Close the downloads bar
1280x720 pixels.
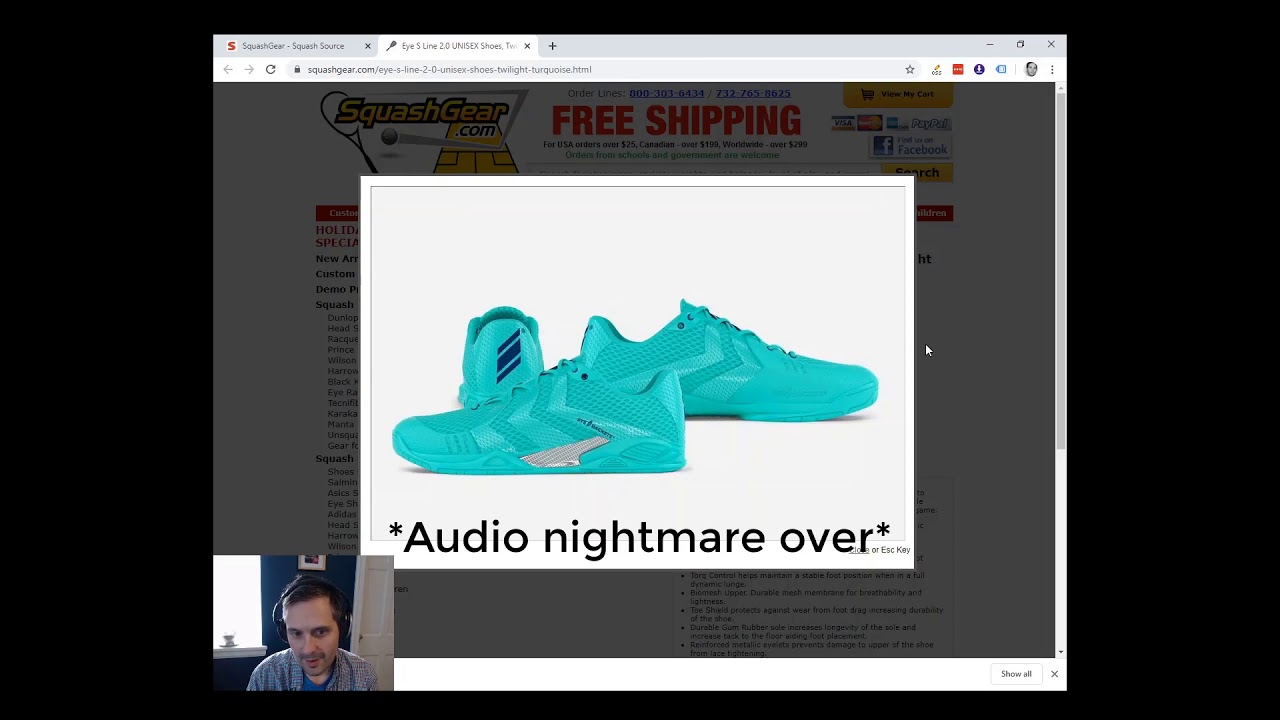point(1054,674)
